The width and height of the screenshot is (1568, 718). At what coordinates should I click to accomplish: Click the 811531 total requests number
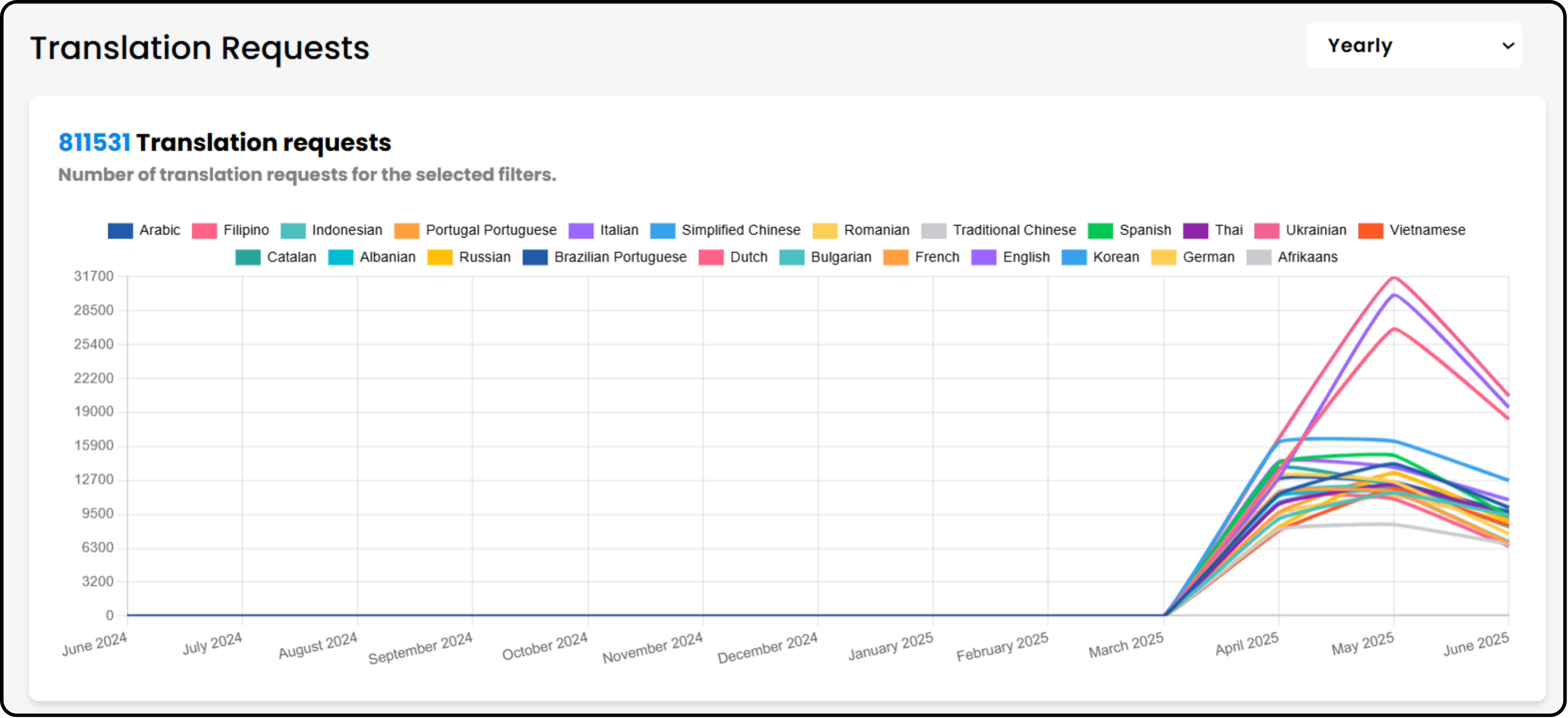coord(94,143)
